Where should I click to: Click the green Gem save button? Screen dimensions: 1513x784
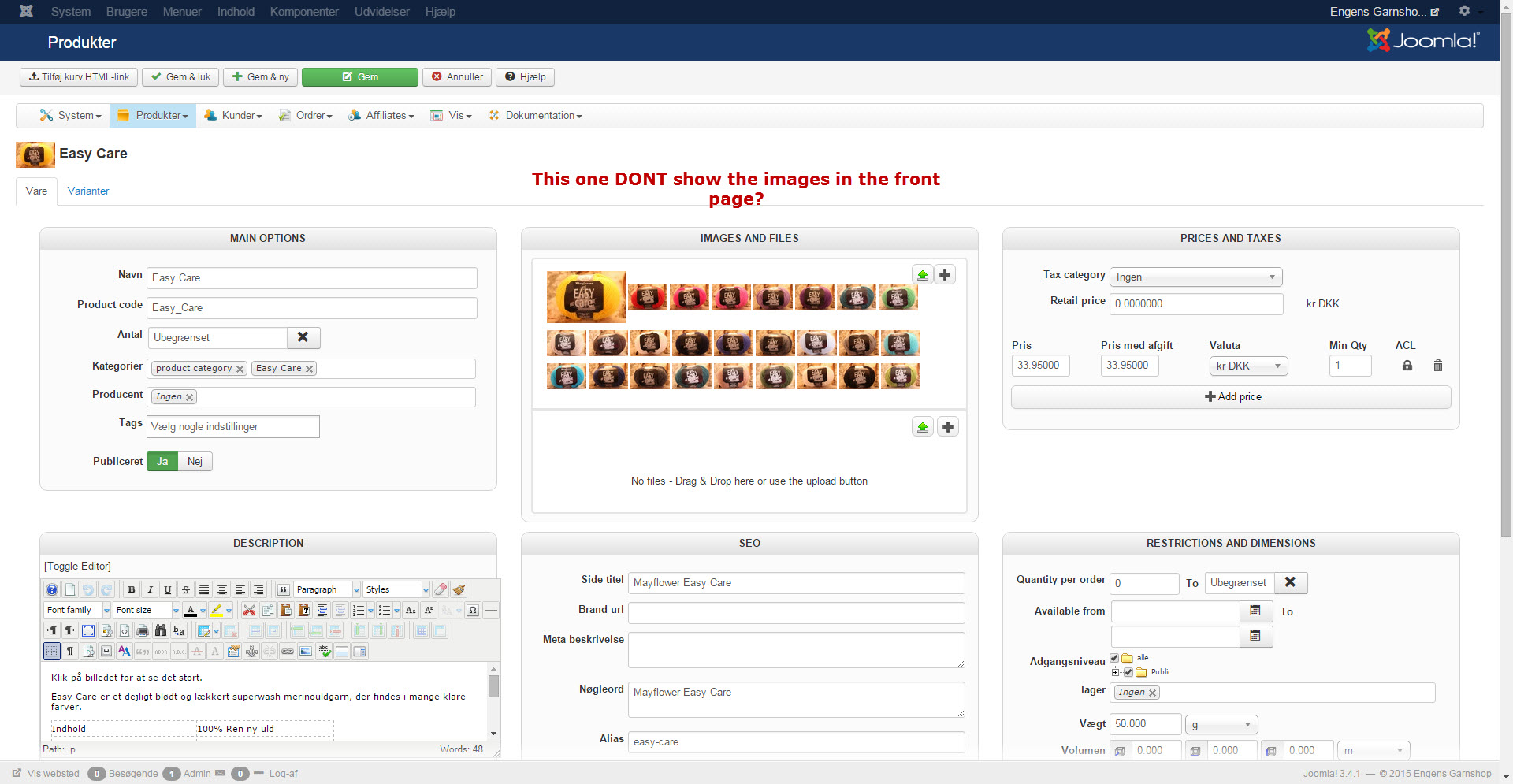click(x=360, y=76)
